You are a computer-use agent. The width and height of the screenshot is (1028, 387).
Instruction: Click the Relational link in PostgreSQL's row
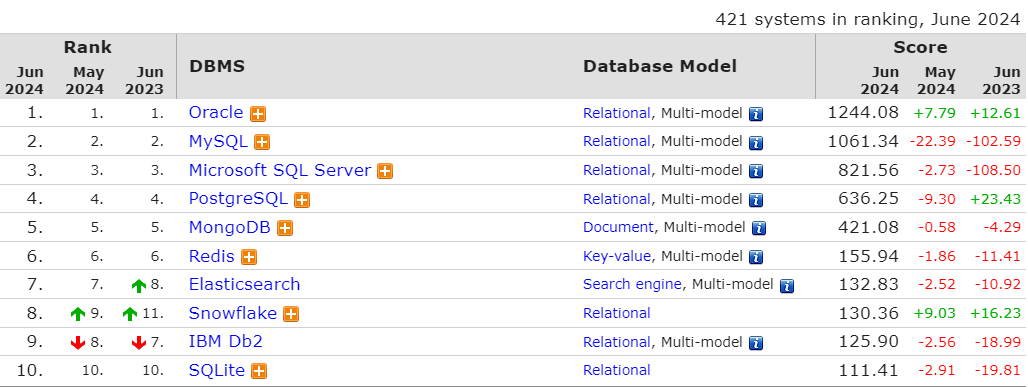coord(617,199)
